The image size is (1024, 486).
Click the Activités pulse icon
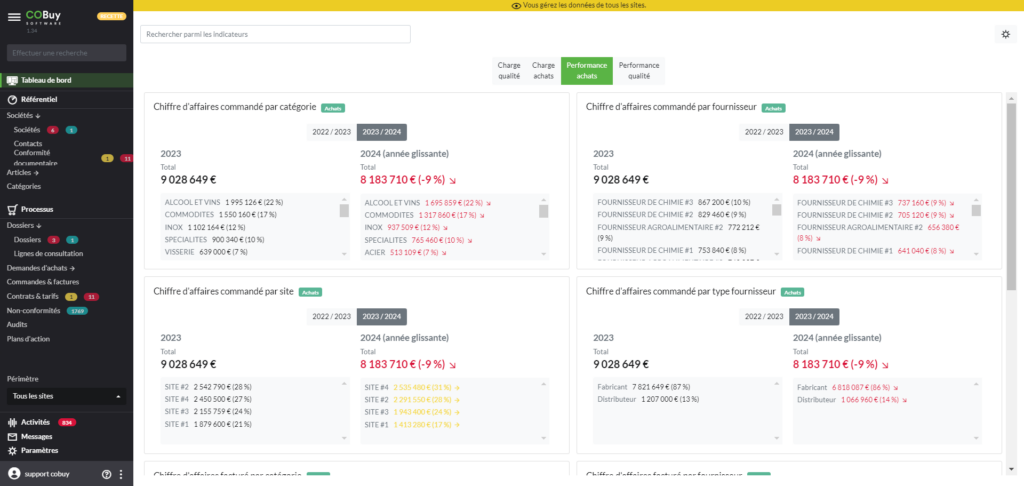point(13,422)
